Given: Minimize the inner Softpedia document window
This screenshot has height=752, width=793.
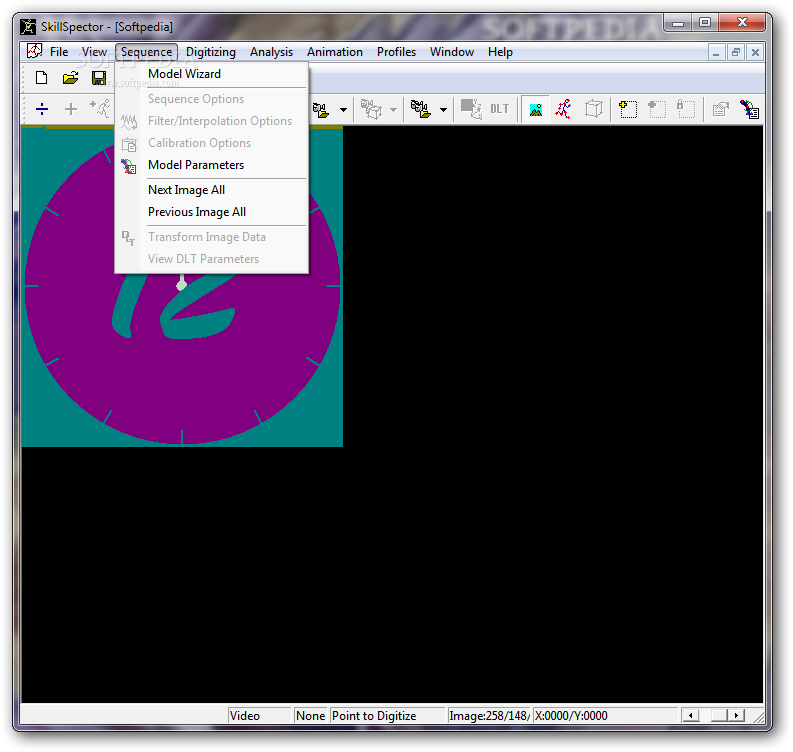Looking at the screenshot, I should 716,52.
